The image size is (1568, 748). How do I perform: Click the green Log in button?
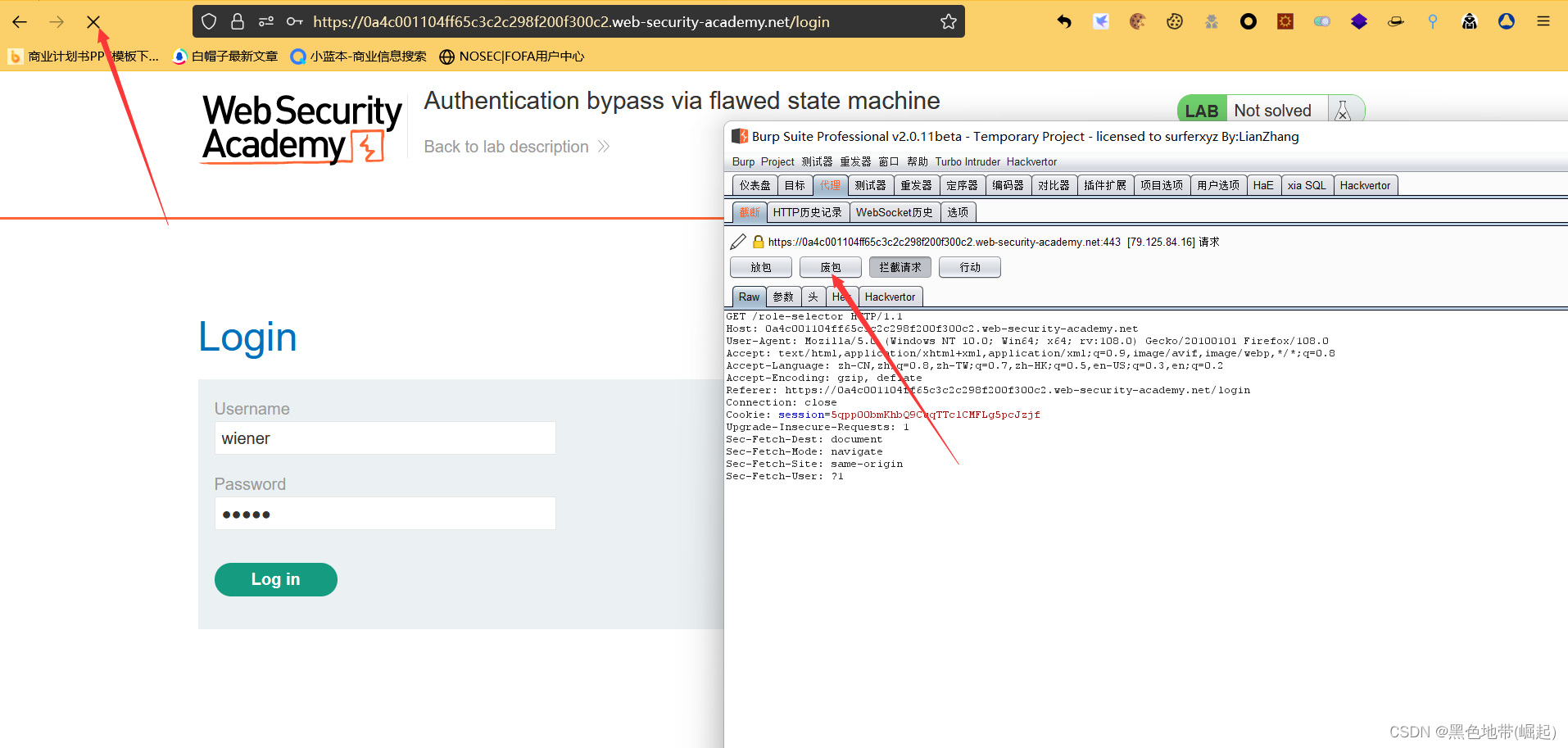click(x=276, y=579)
